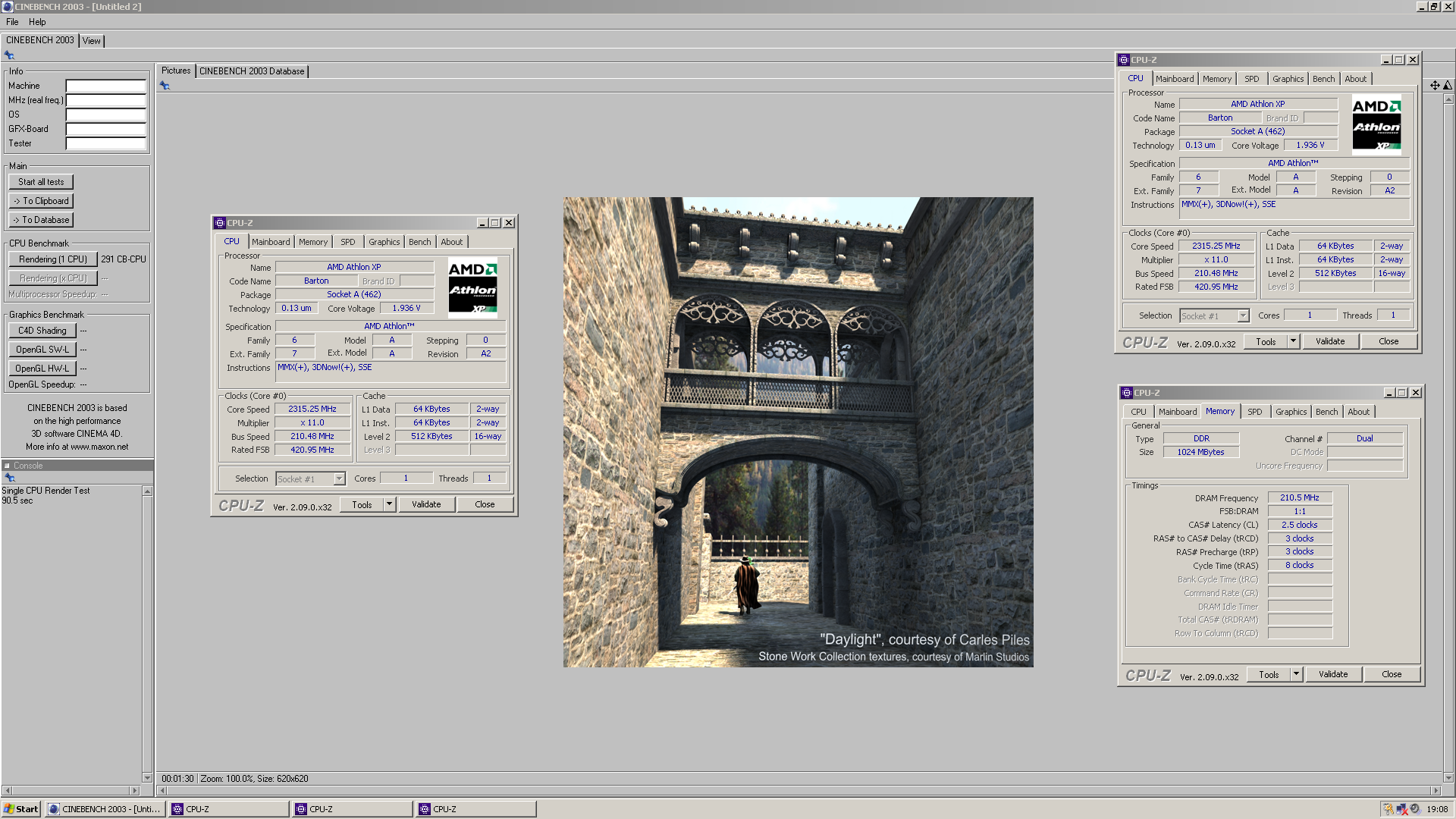
Task: Click the picture viewer vertical scrollbar down arrow
Action: 1448,778
